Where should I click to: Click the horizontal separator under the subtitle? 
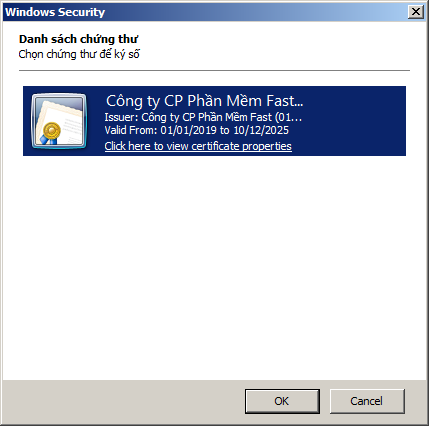pos(214,70)
